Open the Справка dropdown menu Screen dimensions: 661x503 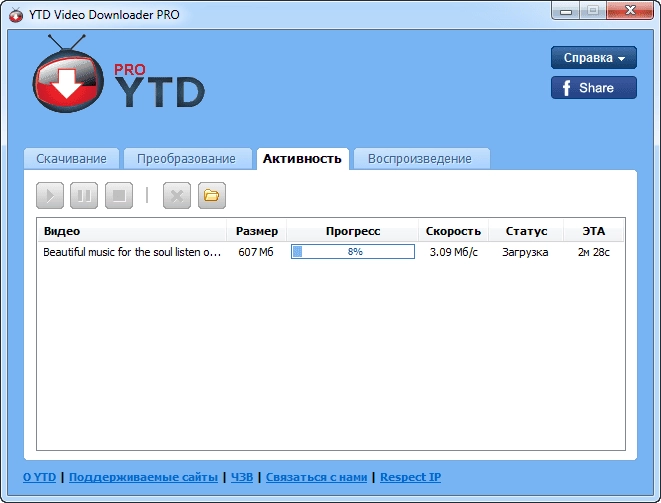point(594,57)
